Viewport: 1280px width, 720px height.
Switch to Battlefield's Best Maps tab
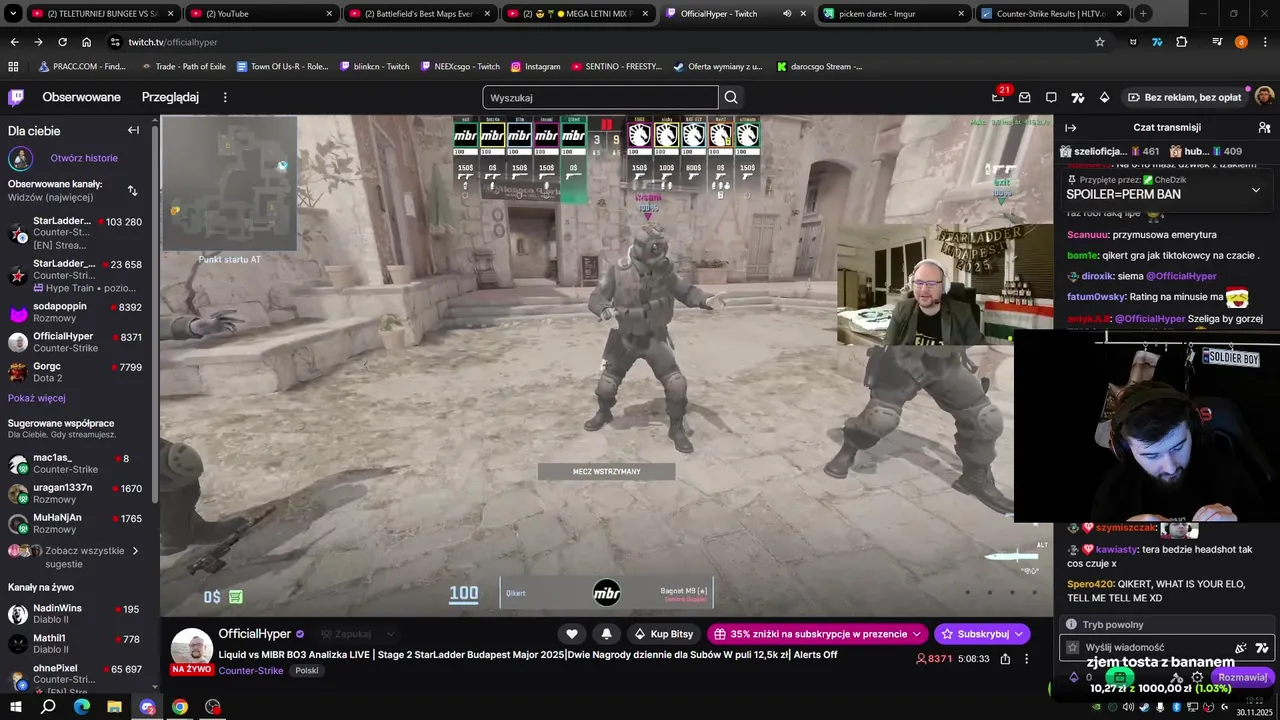coord(421,14)
